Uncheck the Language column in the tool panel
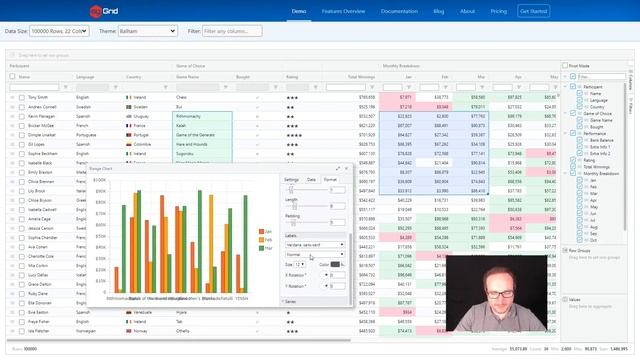Screen dimensions: 640x360 (579, 100)
